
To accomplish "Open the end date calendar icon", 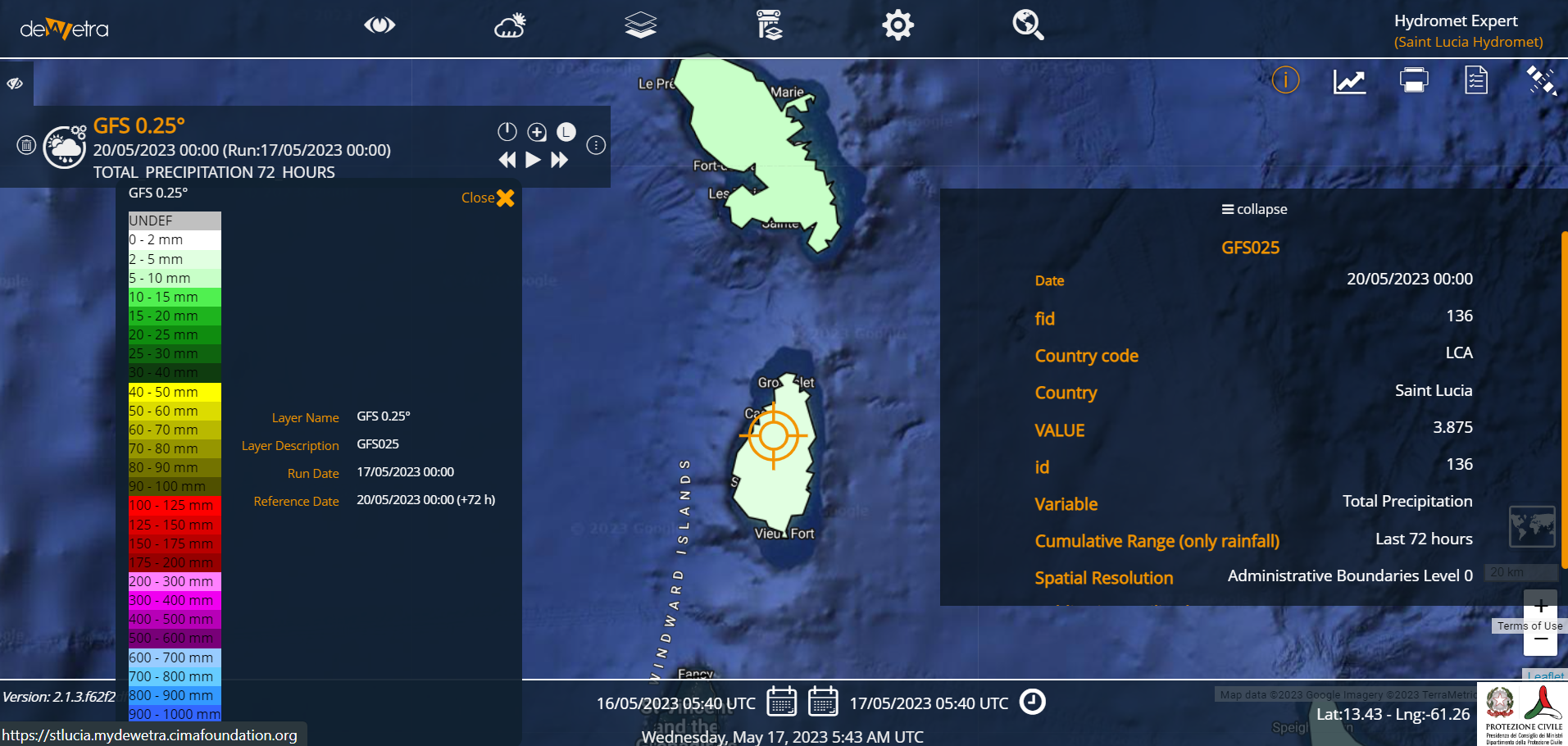I will [823, 702].
